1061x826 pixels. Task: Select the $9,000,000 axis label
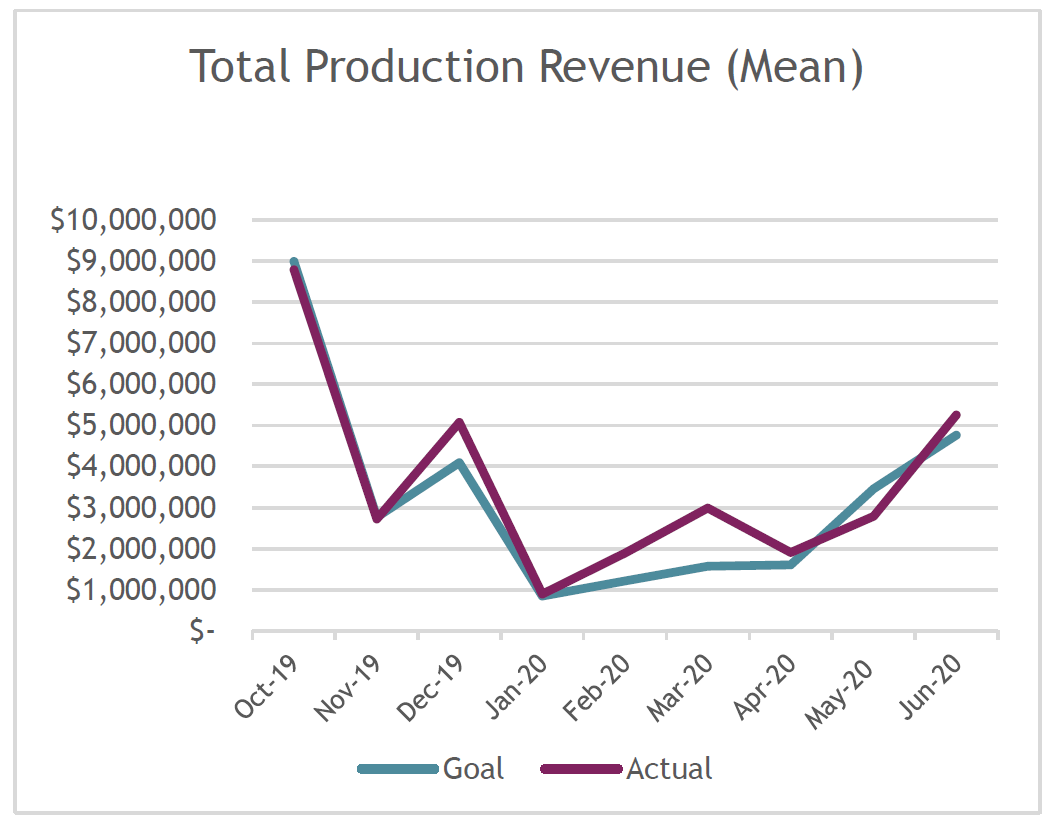tap(141, 260)
